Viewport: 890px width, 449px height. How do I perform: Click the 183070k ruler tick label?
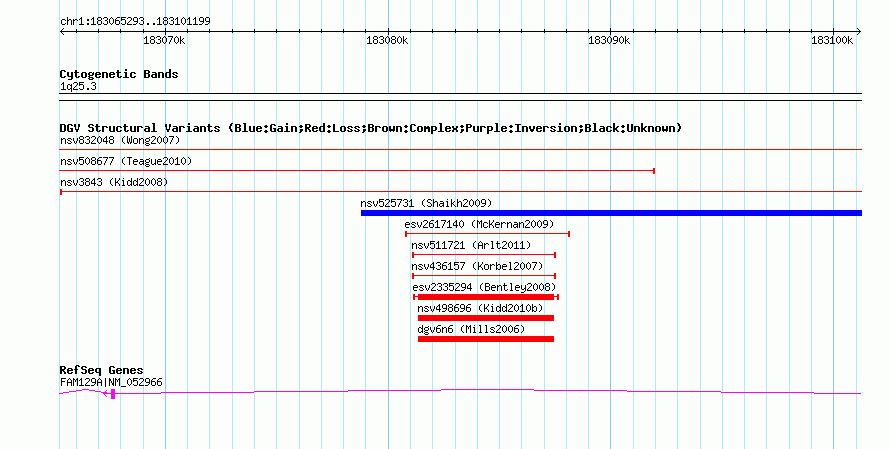164,40
